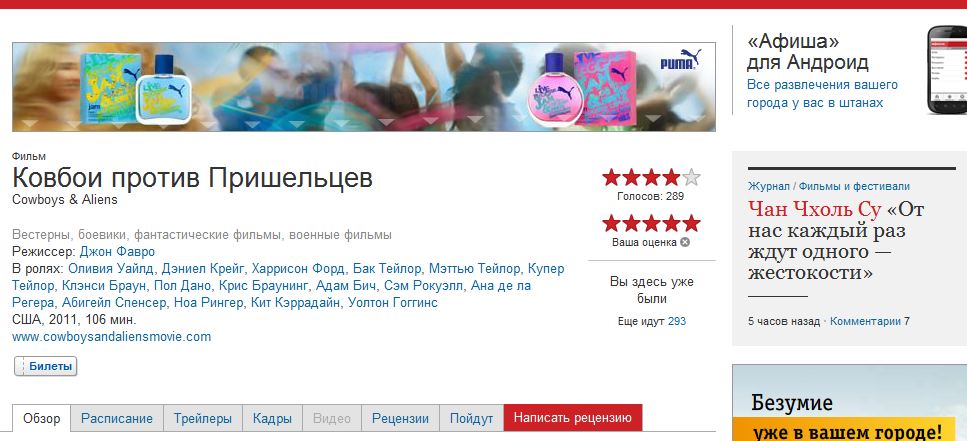Image resolution: width=967 pixels, height=441 pixels.
Task: Open the 293 count link next to Еще идут
Action: click(x=677, y=321)
